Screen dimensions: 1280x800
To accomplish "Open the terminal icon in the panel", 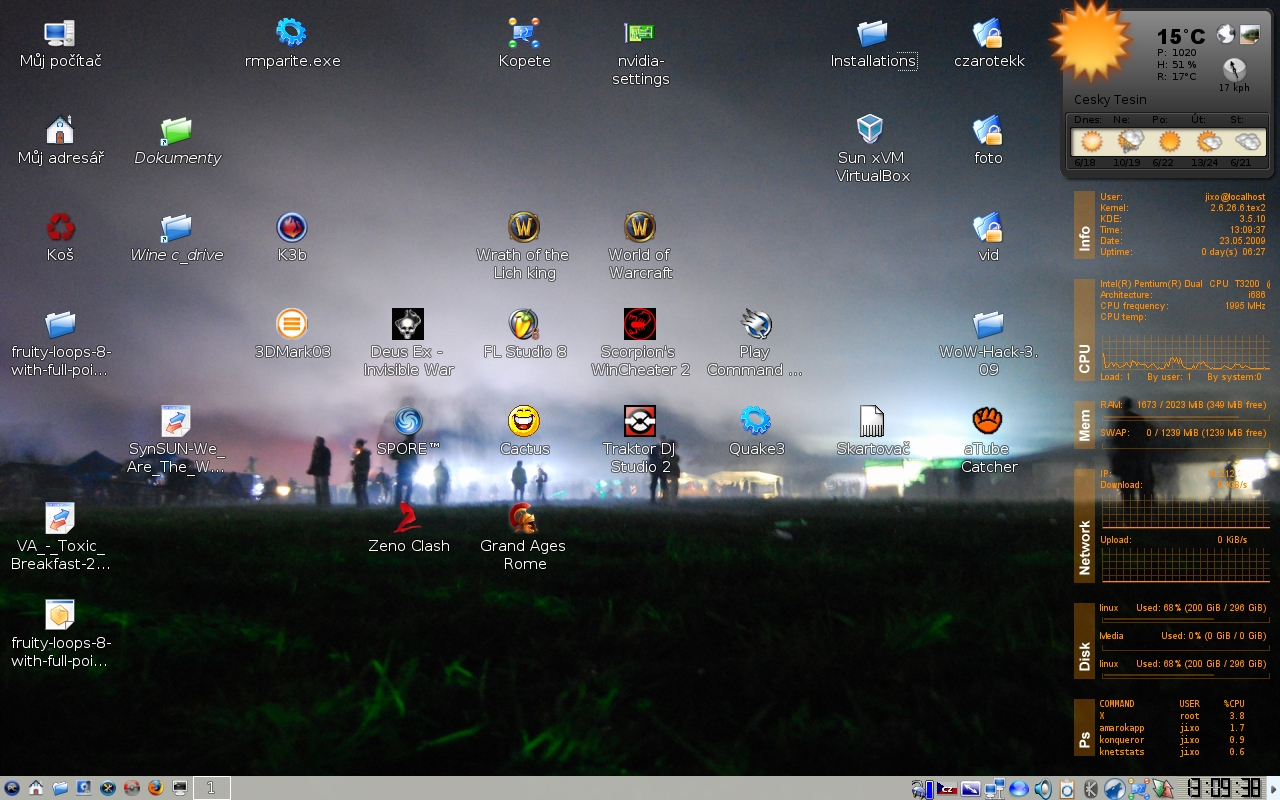I will click(180, 788).
